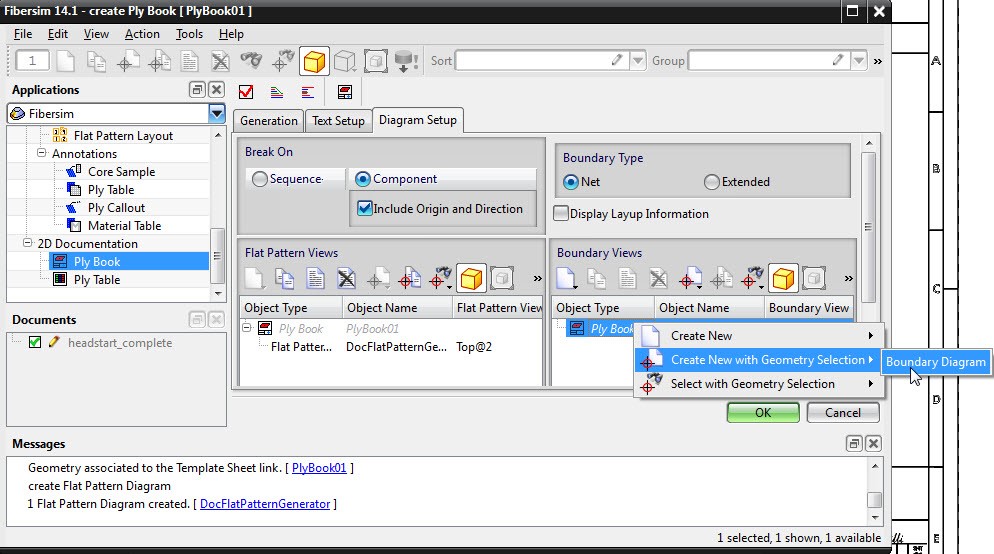Choose the Extended boundary type
The height and width of the screenshot is (554, 994).
click(712, 182)
